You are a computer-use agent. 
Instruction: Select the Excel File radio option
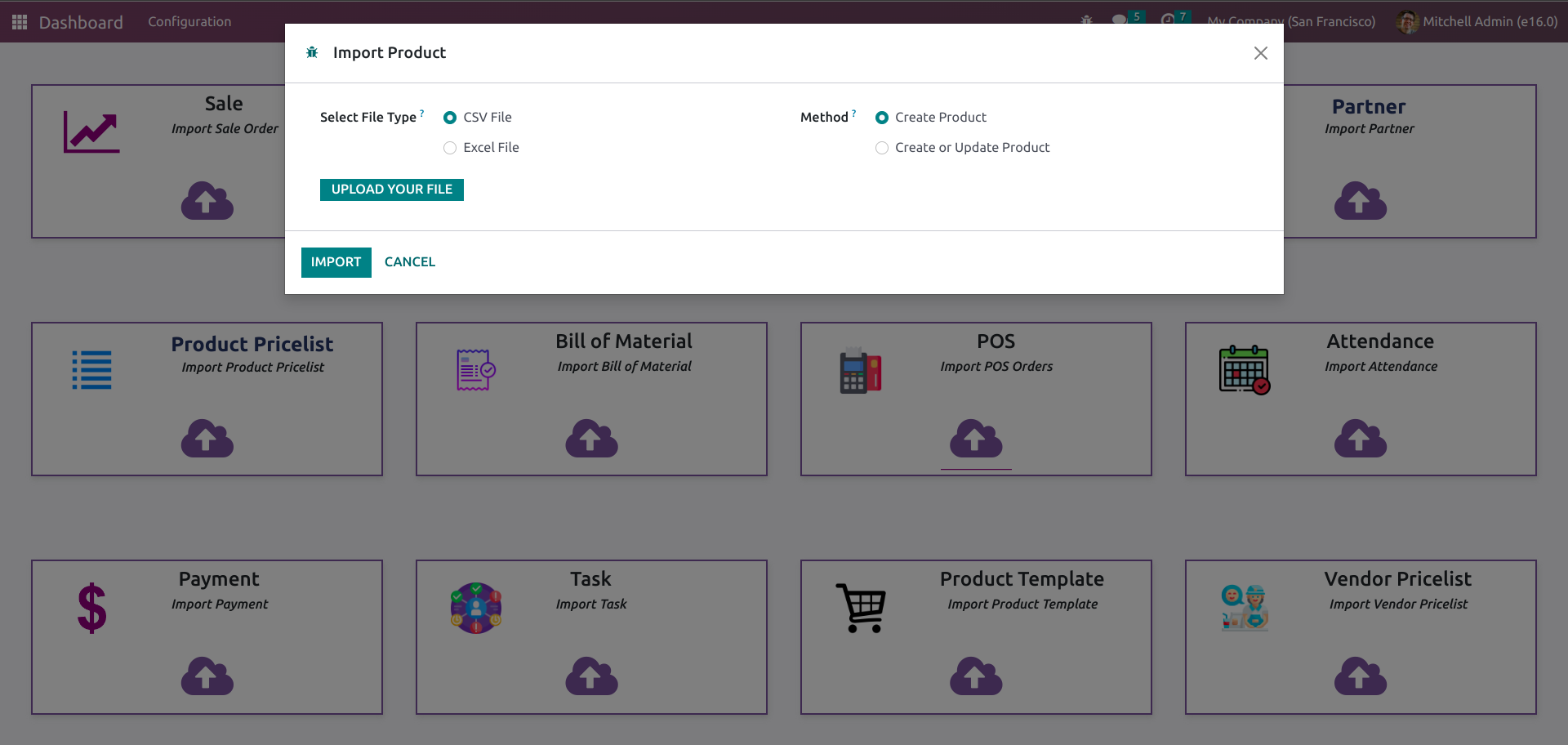coord(450,148)
